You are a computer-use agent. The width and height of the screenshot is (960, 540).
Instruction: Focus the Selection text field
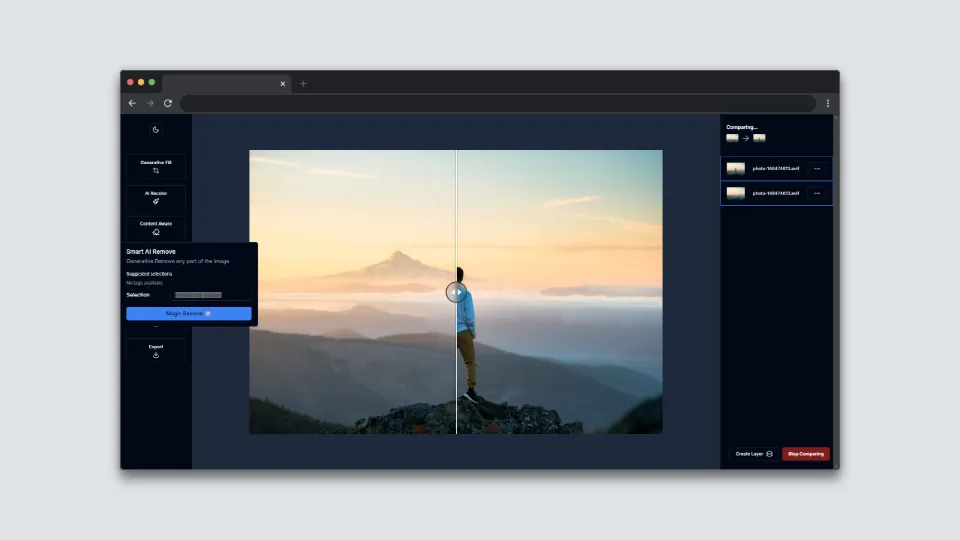click(x=211, y=295)
